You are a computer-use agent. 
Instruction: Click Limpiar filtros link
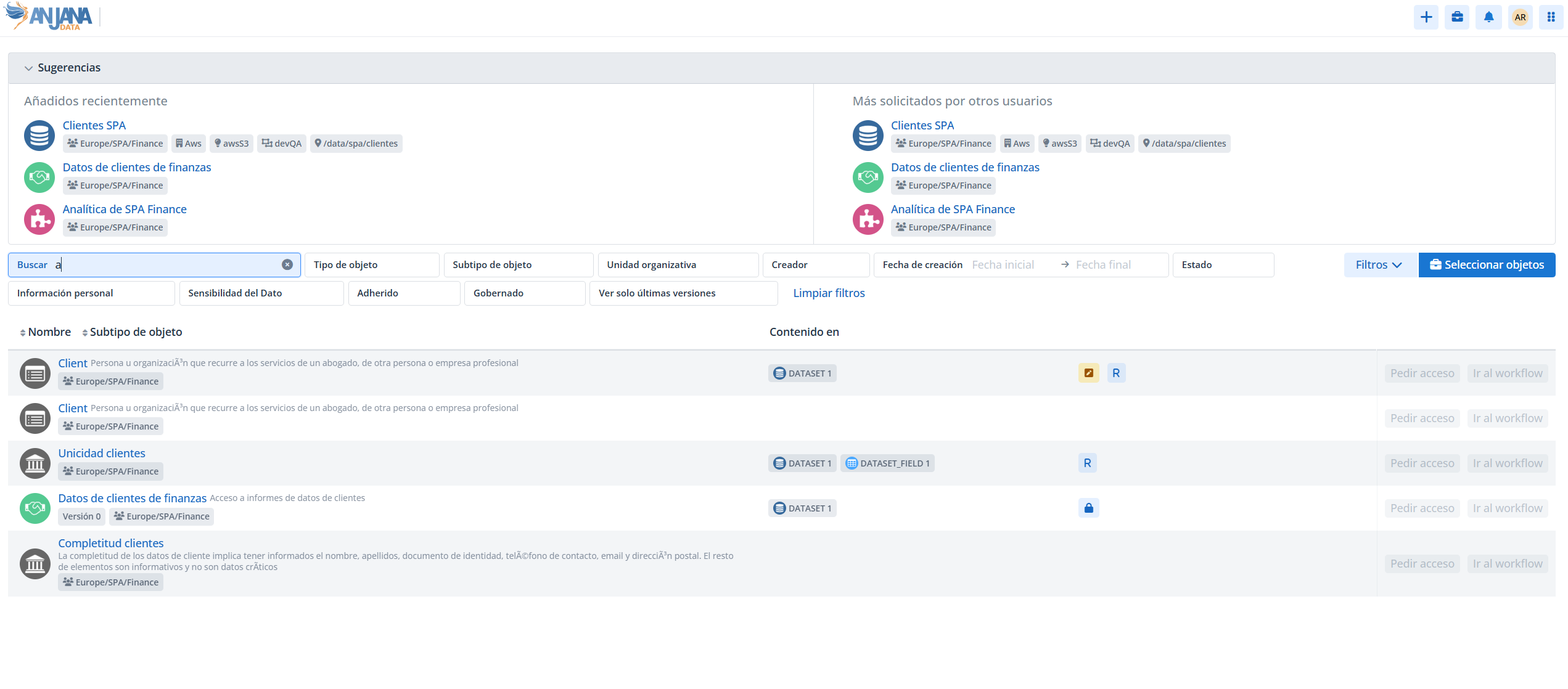(x=829, y=293)
